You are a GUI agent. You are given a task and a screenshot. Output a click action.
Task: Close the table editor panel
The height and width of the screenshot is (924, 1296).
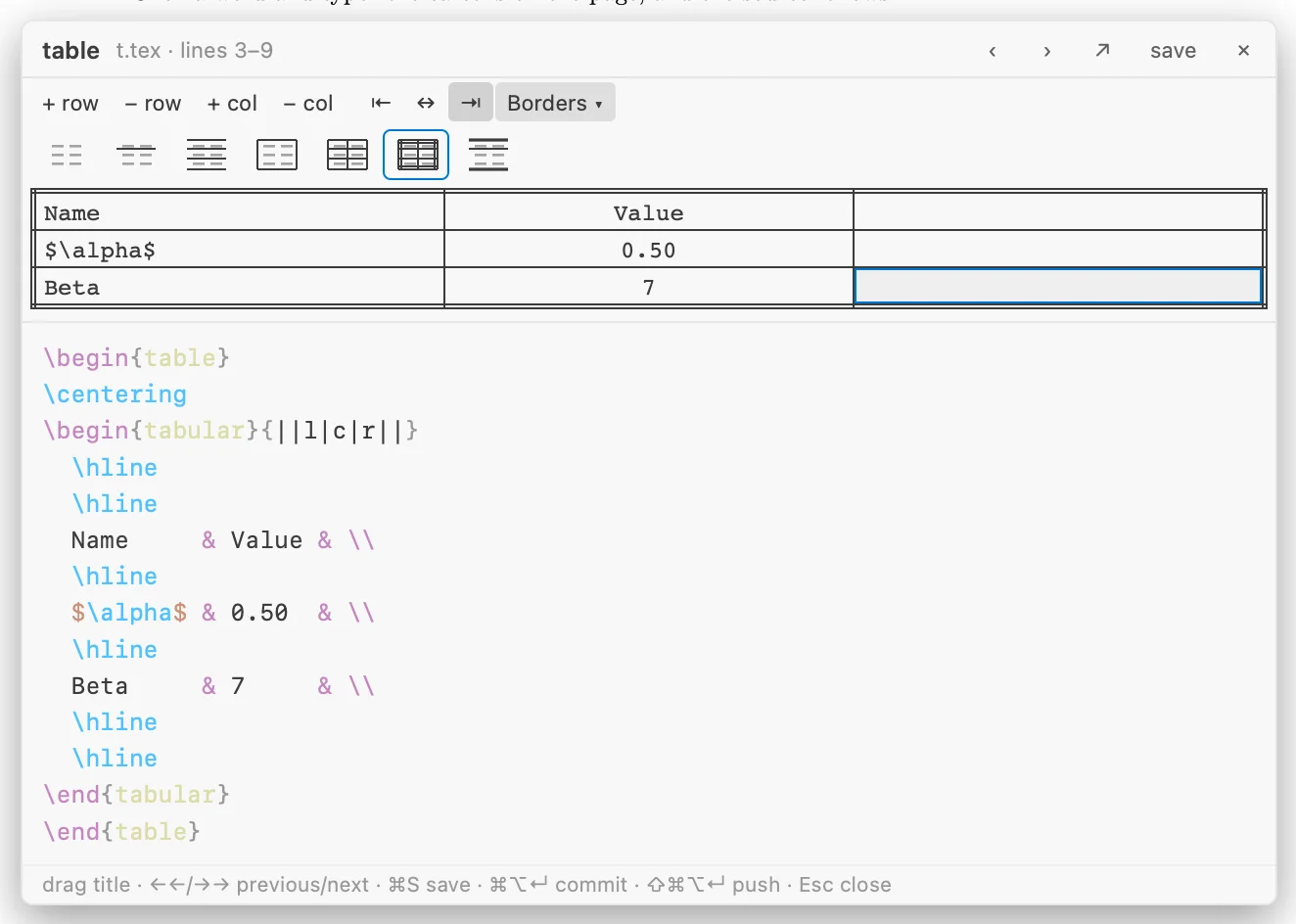(1243, 50)
